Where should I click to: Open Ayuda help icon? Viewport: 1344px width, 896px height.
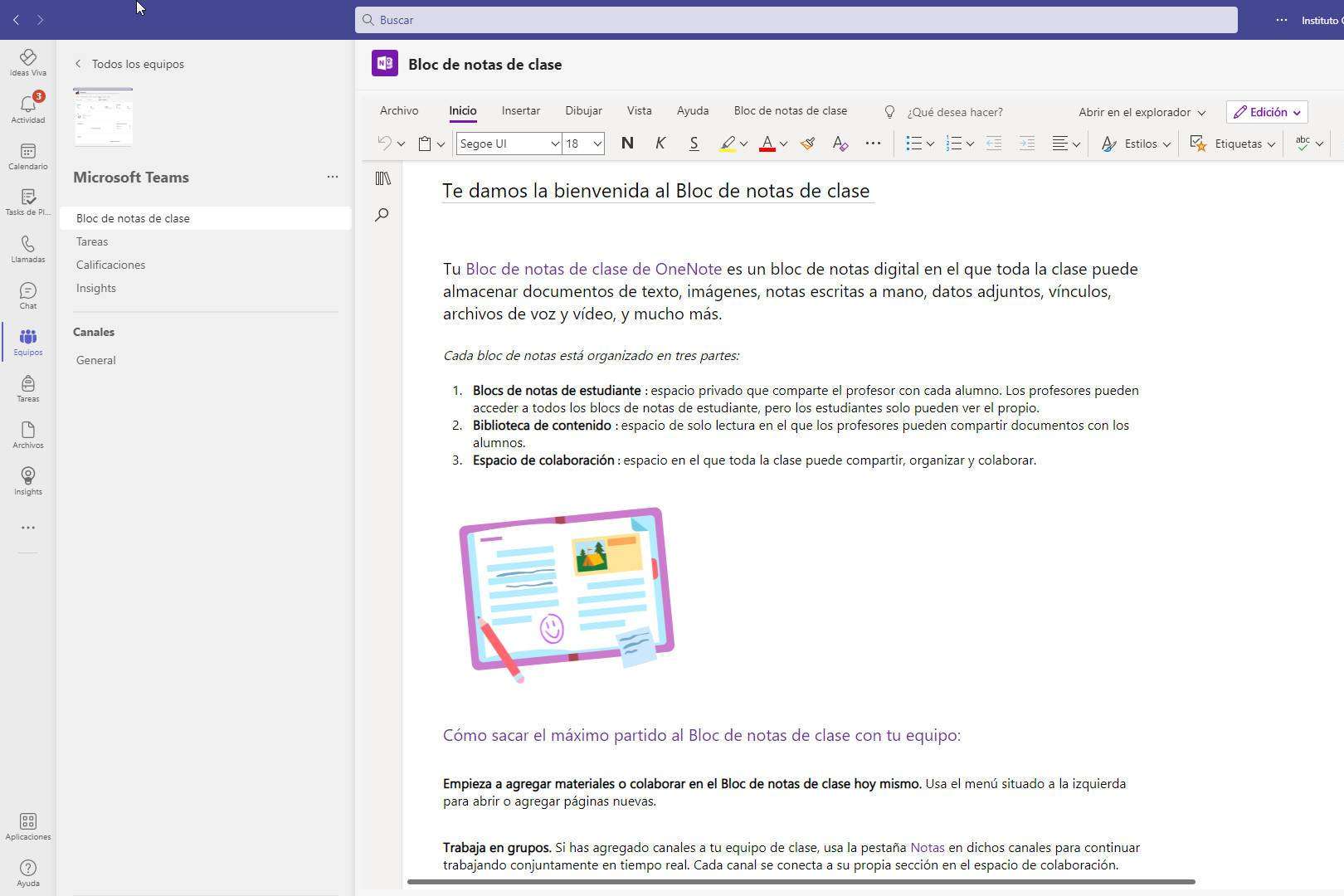[x=27, y=873]
